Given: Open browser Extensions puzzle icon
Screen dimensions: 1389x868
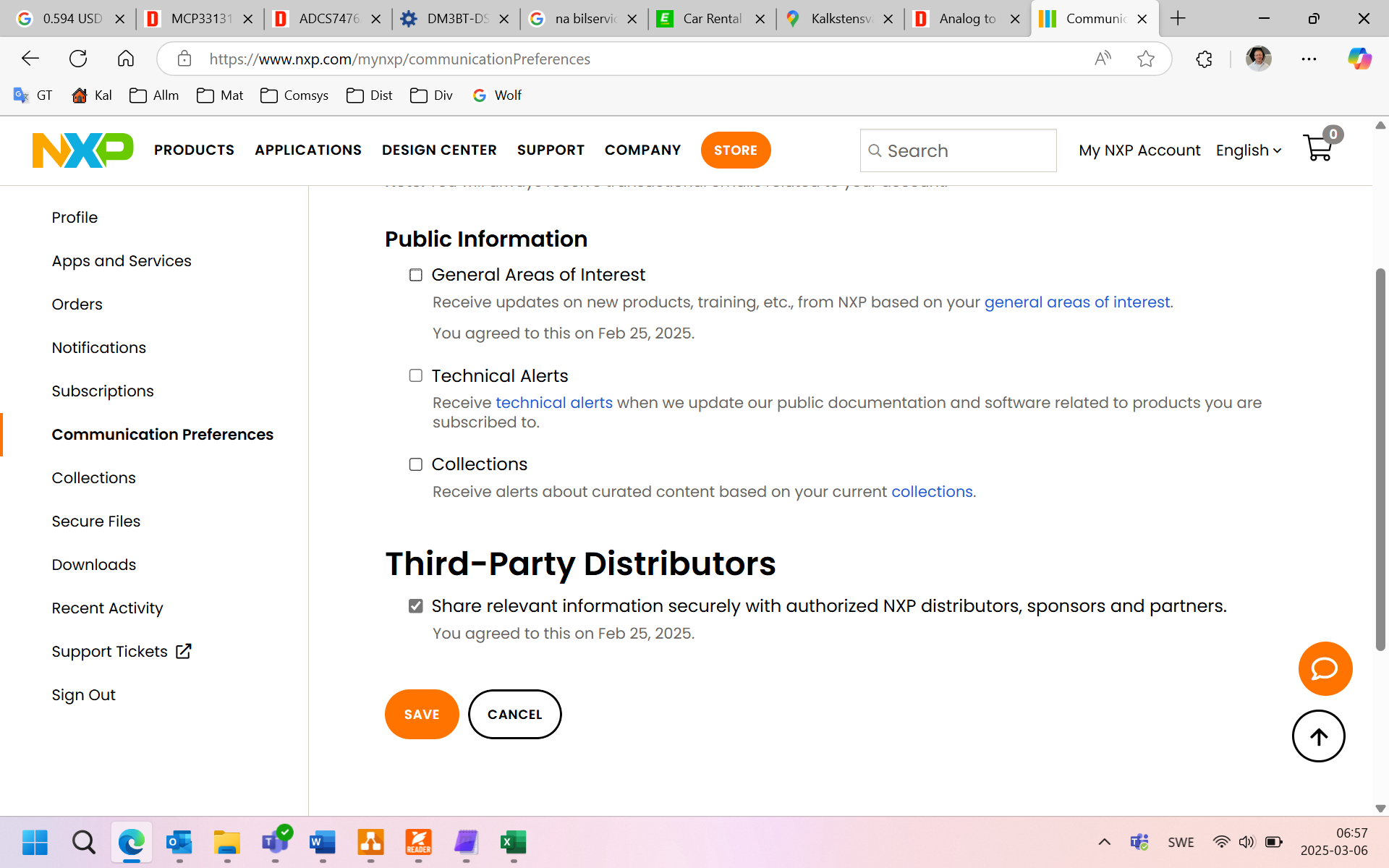Looking at the screenshot, I should pos(1204,59).
